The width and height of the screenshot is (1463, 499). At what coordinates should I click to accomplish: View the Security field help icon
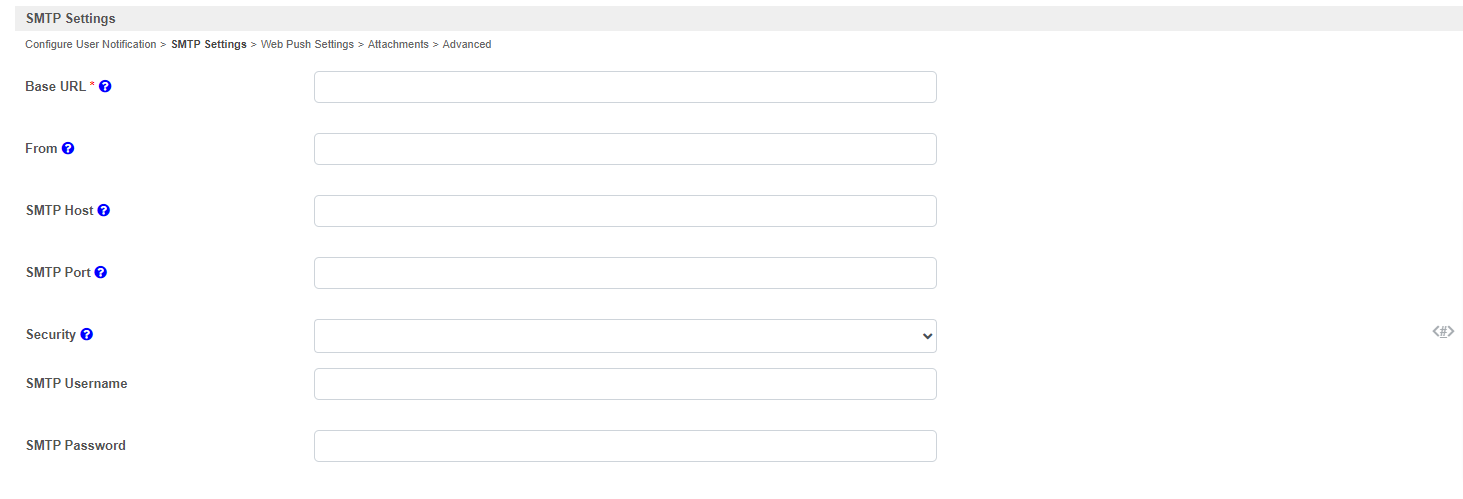87,335
